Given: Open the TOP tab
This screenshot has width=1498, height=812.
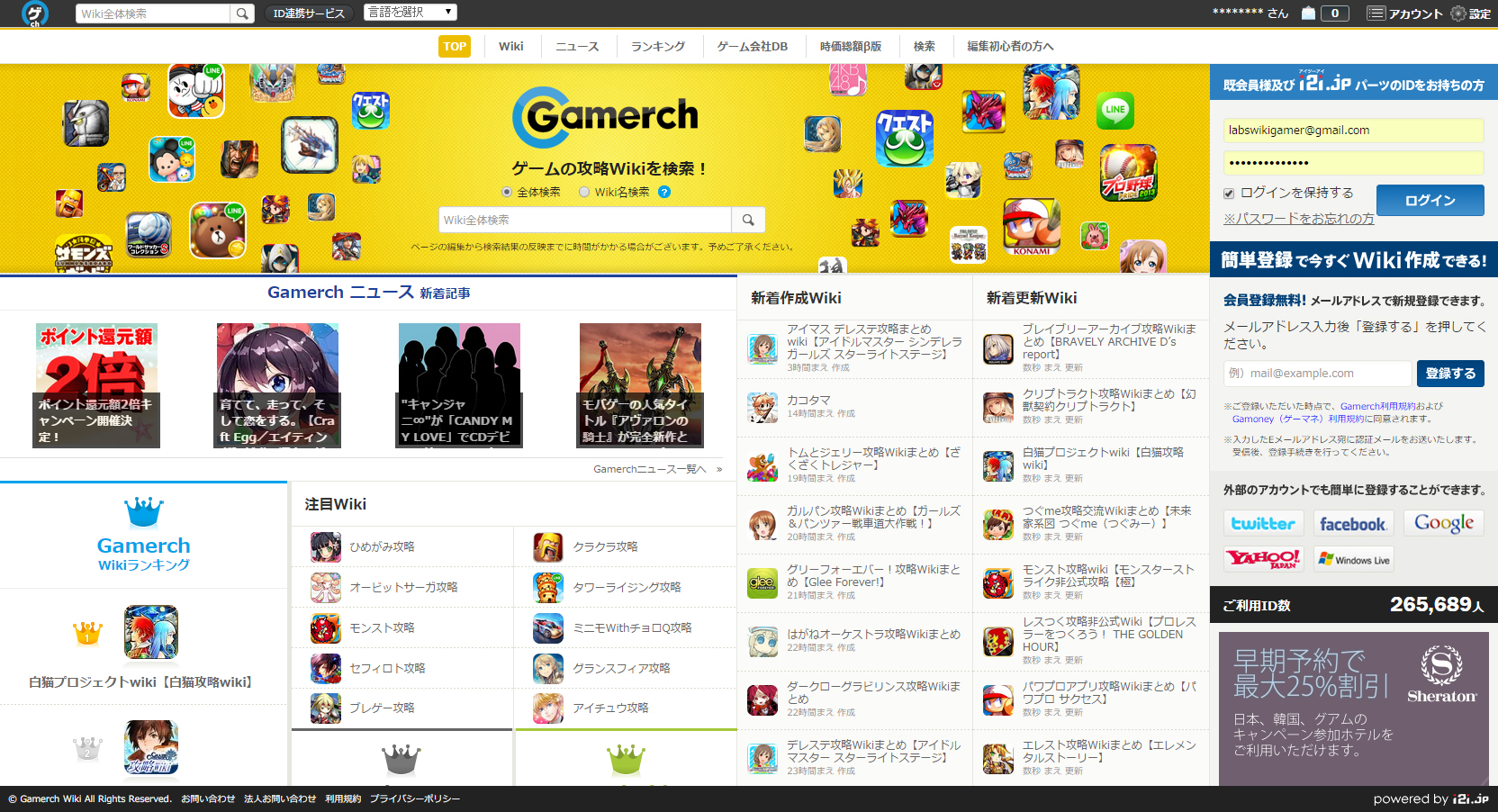Looking at the screenshot, I should pyautogui.click(x=455, y=46).
